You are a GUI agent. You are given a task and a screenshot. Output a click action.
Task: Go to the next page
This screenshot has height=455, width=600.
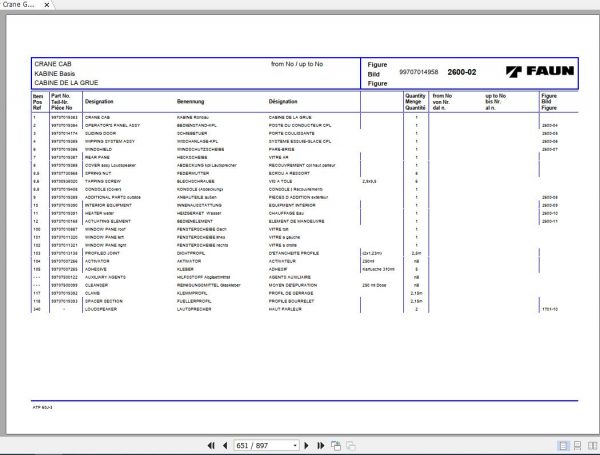tap(306, 445)
